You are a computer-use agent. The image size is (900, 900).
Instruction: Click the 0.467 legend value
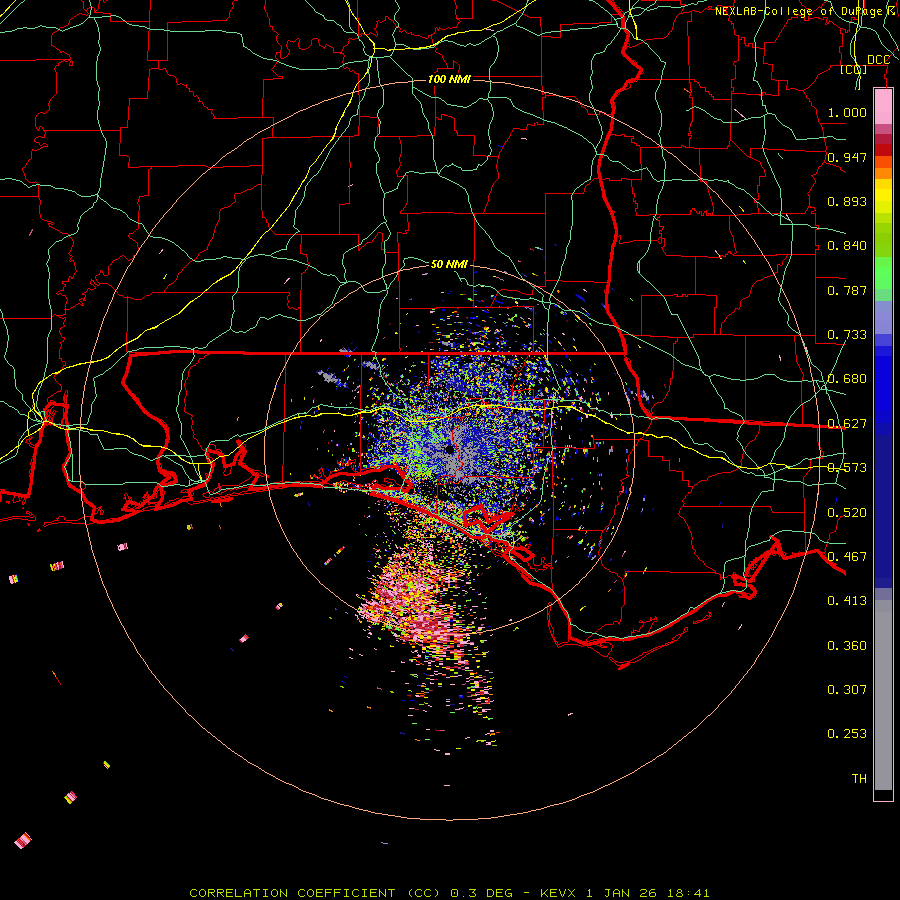[x=847, y=557]
